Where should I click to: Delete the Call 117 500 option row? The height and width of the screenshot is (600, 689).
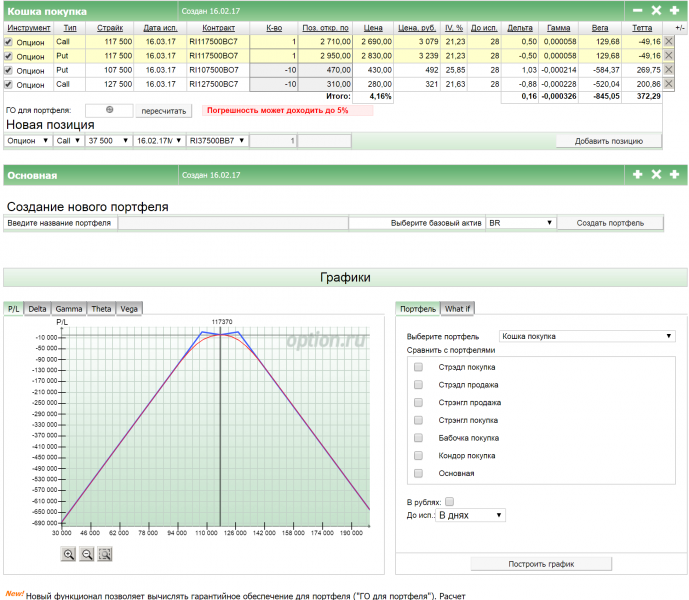(670, 42)
